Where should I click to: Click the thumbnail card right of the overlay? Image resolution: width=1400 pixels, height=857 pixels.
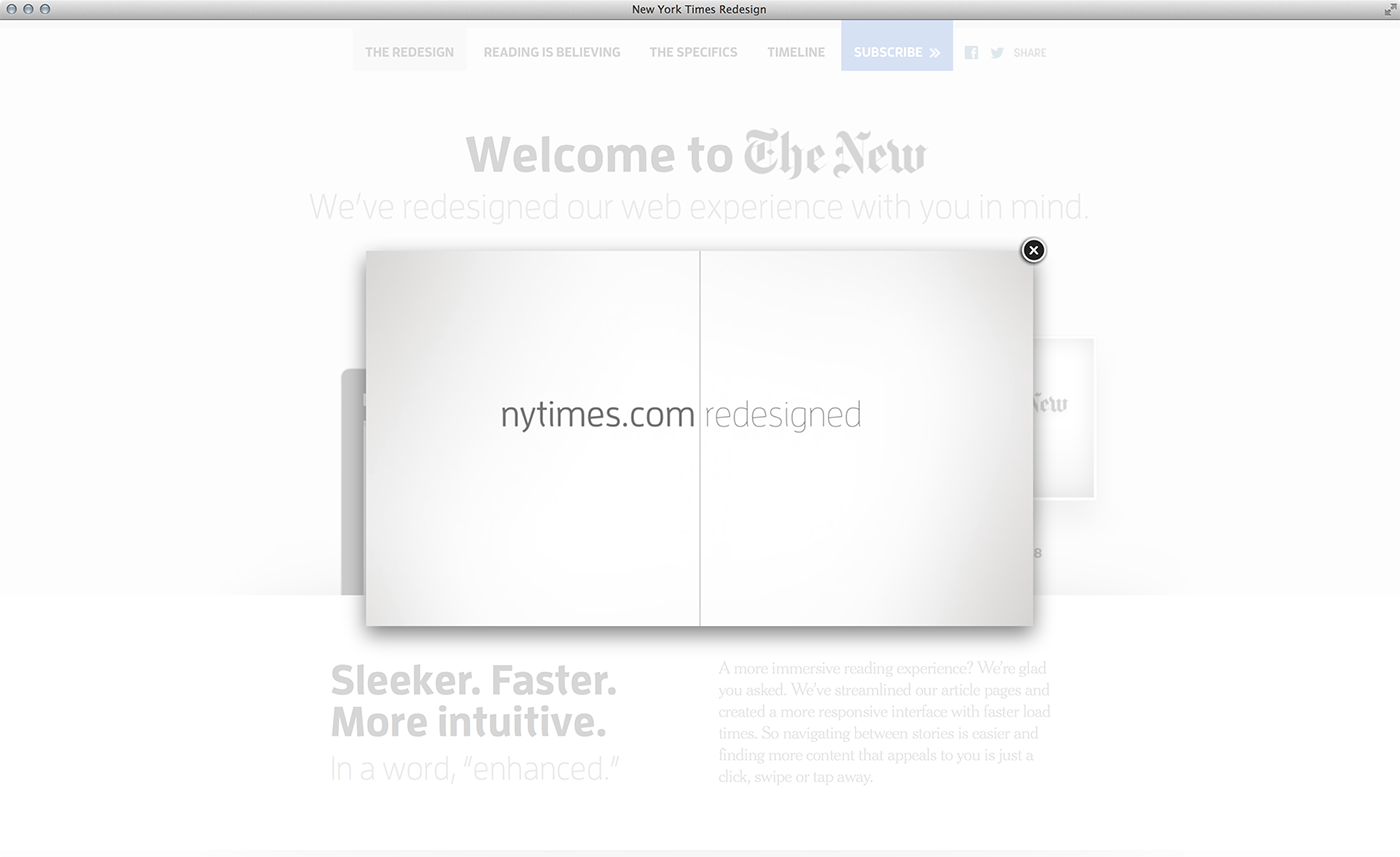(x=1064, y=418)
